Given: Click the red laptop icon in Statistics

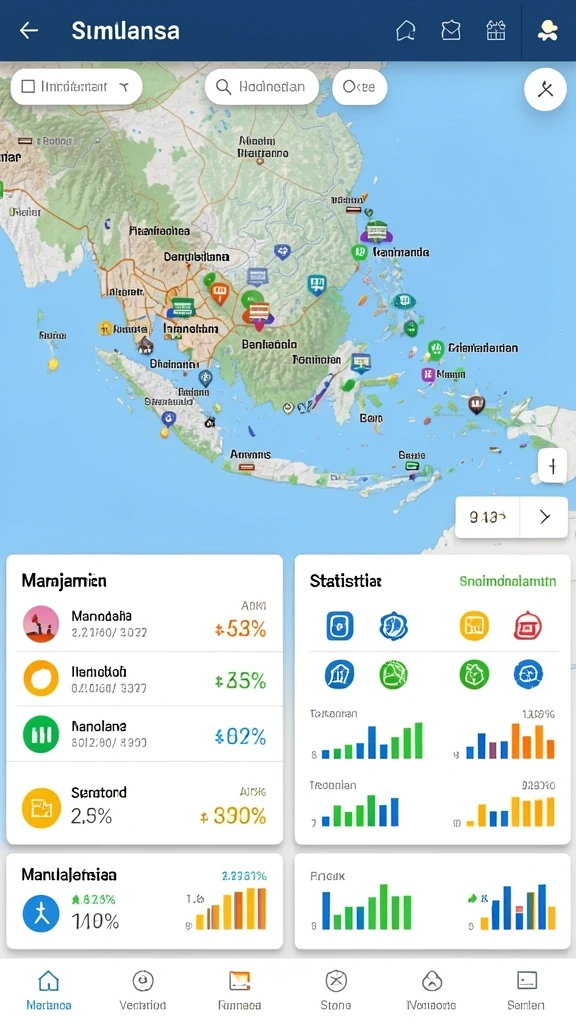Looking at the screenshot, I should [x=528, y=626].
